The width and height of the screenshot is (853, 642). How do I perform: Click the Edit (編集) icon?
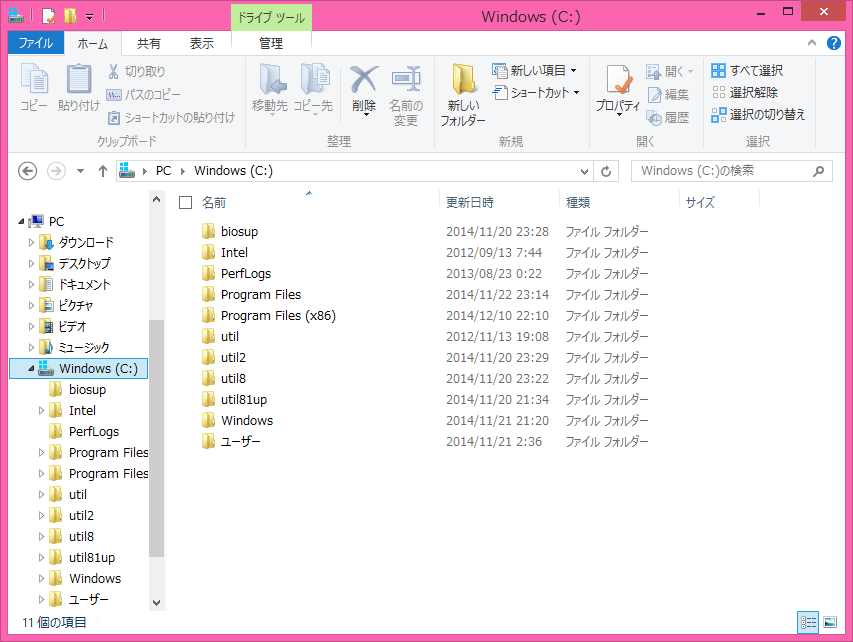coord(654,95)
